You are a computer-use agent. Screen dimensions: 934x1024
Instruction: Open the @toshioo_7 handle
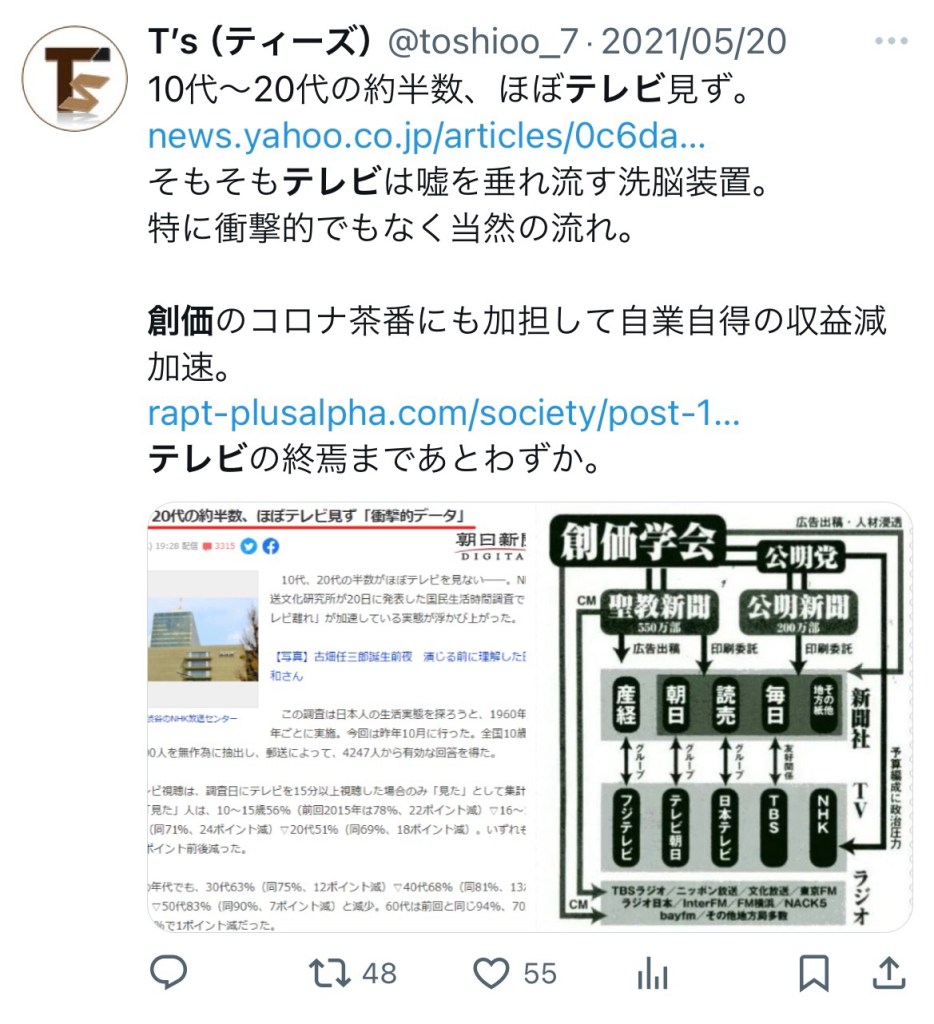pos(482,41)
